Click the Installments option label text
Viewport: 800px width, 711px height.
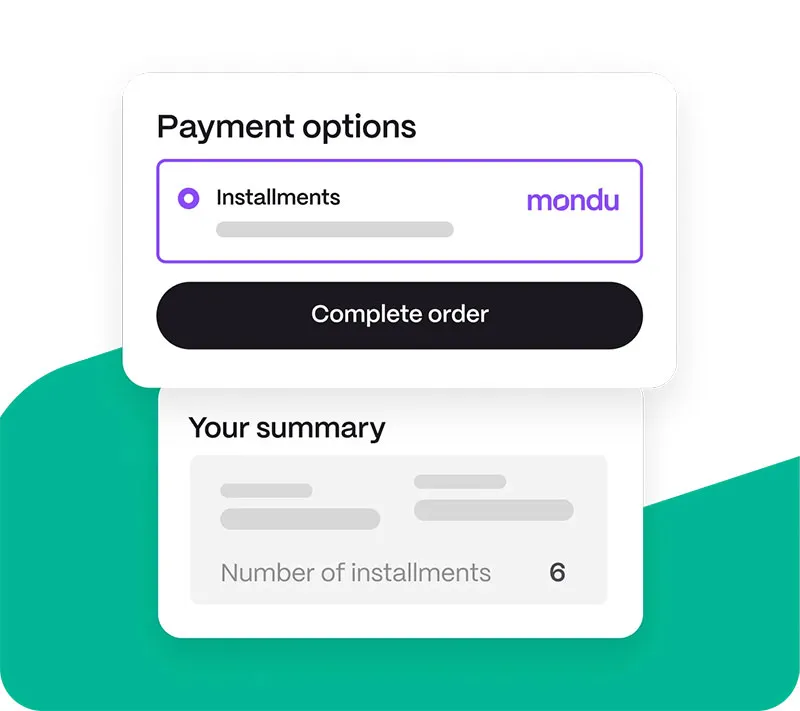pos(278,197)
